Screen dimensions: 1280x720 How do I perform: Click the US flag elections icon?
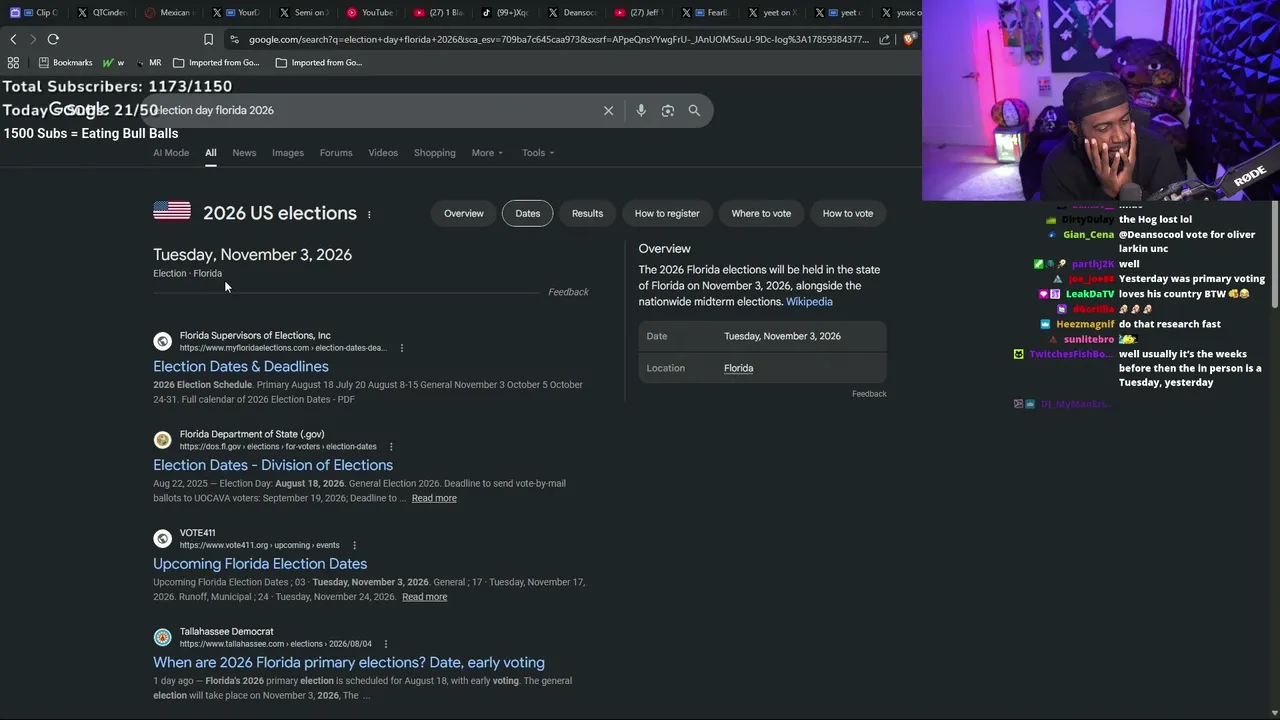172,211
